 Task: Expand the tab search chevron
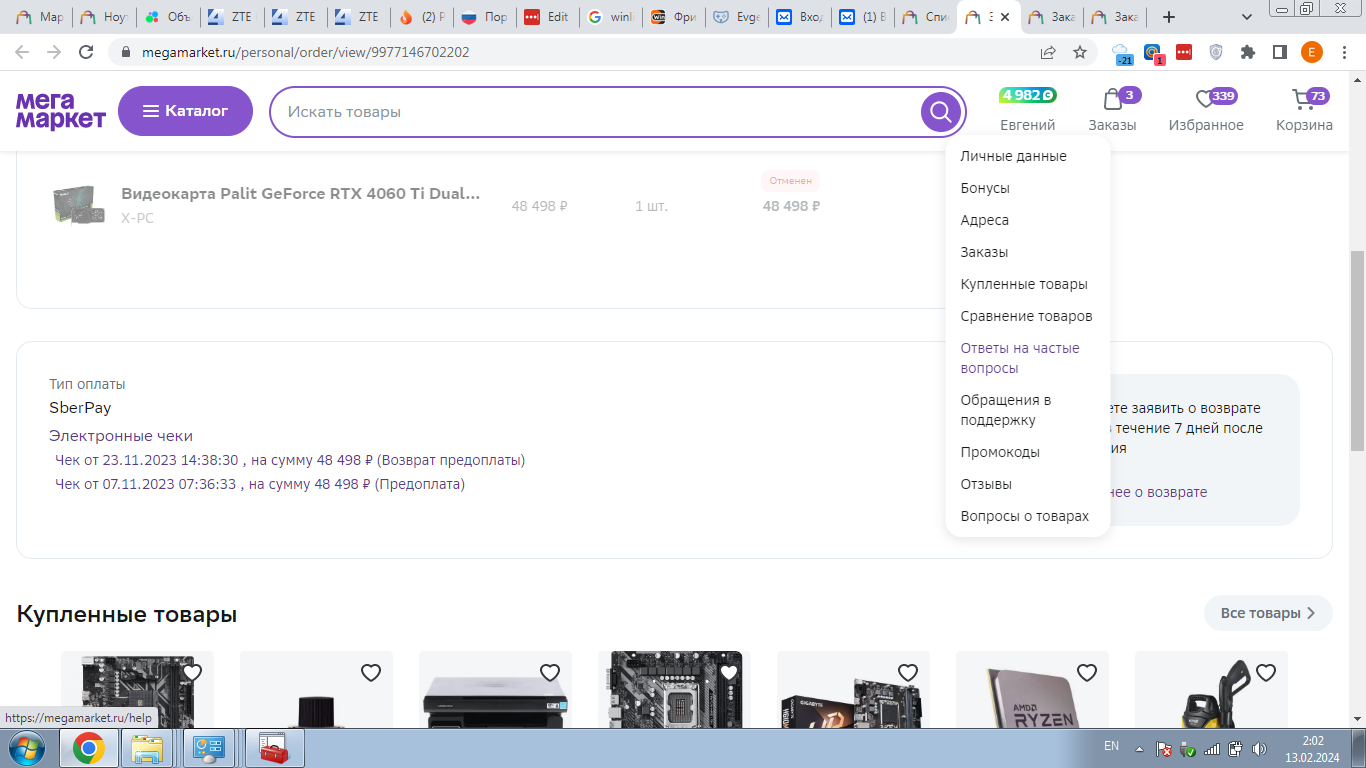point(1246,17)
